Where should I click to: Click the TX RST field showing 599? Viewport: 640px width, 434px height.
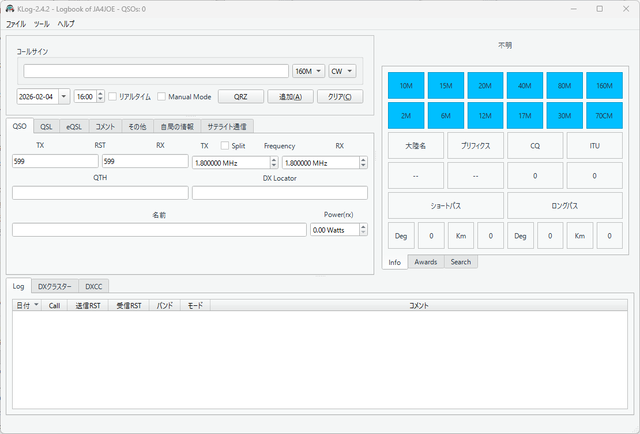(55, 161)
